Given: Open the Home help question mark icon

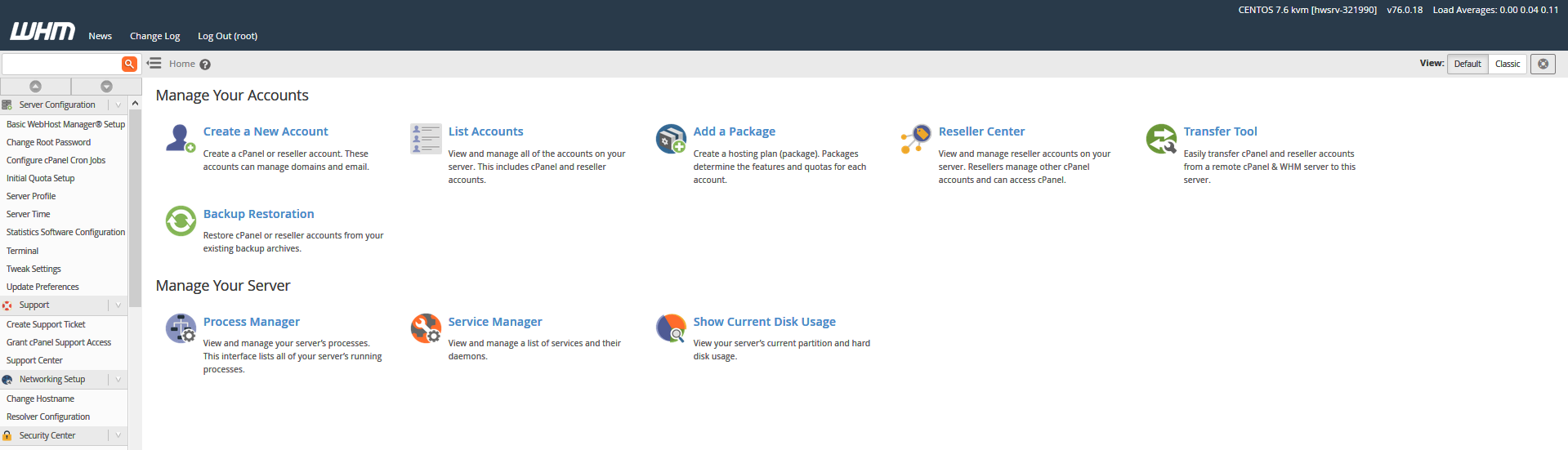Looking at the screenshot, I should (205, 65).
